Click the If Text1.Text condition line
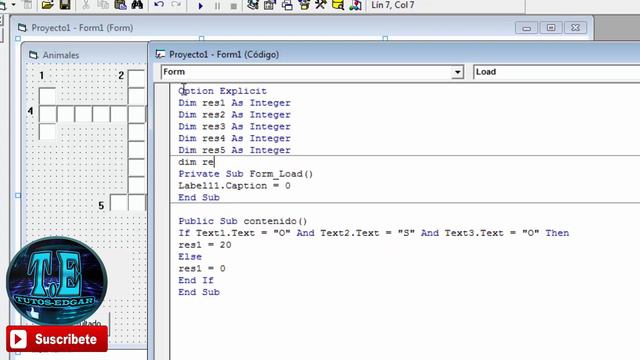The image size is (640, 360). (373, 233)
